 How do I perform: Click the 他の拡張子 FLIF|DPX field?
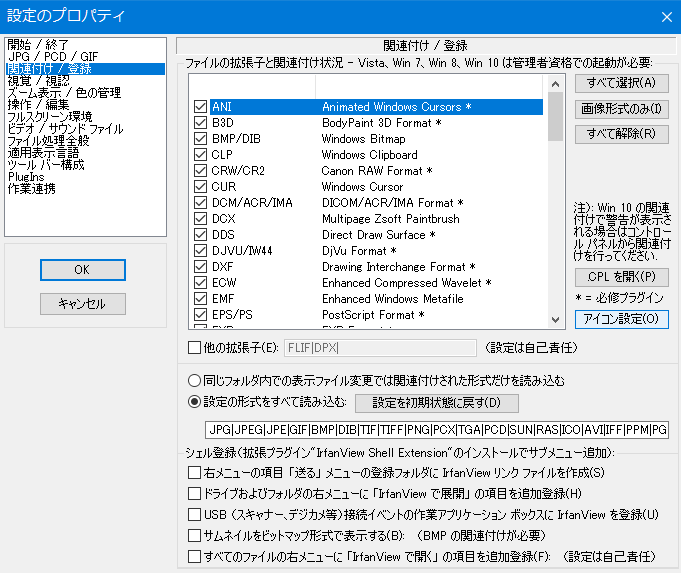click(x=380, y=348)
